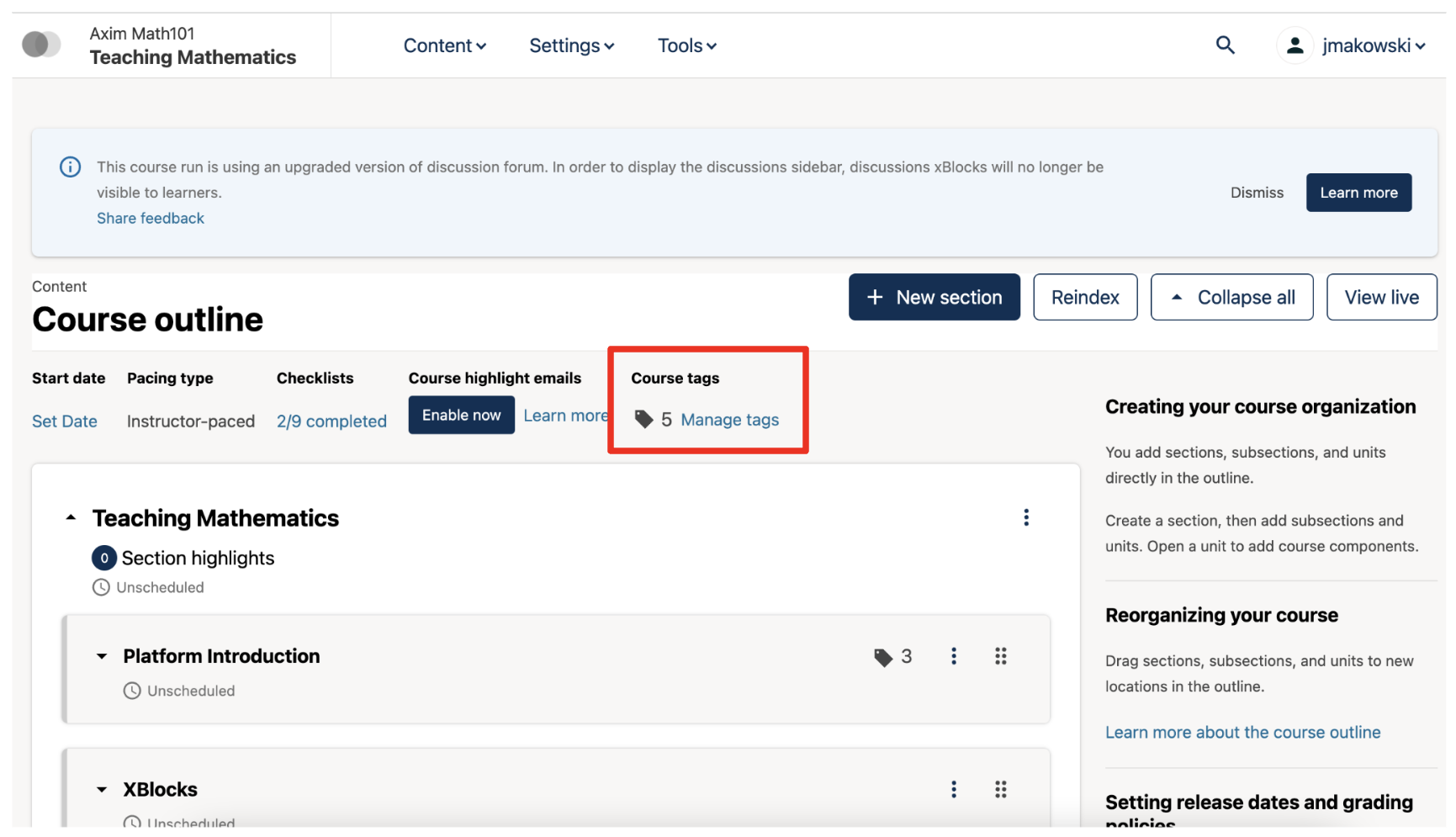Collapse the Teaching Mathematics section
The height and width of the screenshot is (837, 1456).
(x=71, y=517)
